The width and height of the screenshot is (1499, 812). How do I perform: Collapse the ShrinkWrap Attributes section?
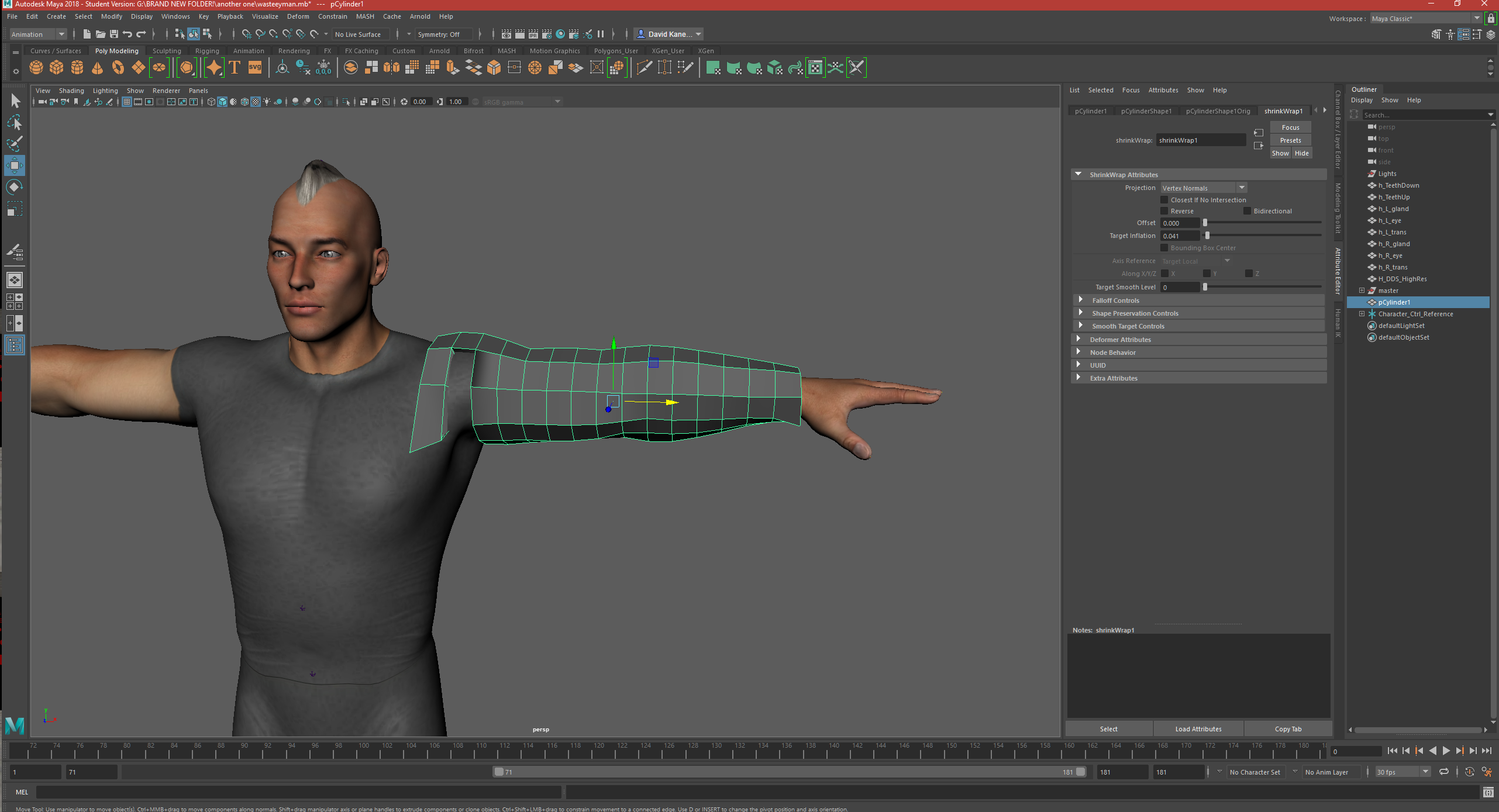pos(1079,174)
